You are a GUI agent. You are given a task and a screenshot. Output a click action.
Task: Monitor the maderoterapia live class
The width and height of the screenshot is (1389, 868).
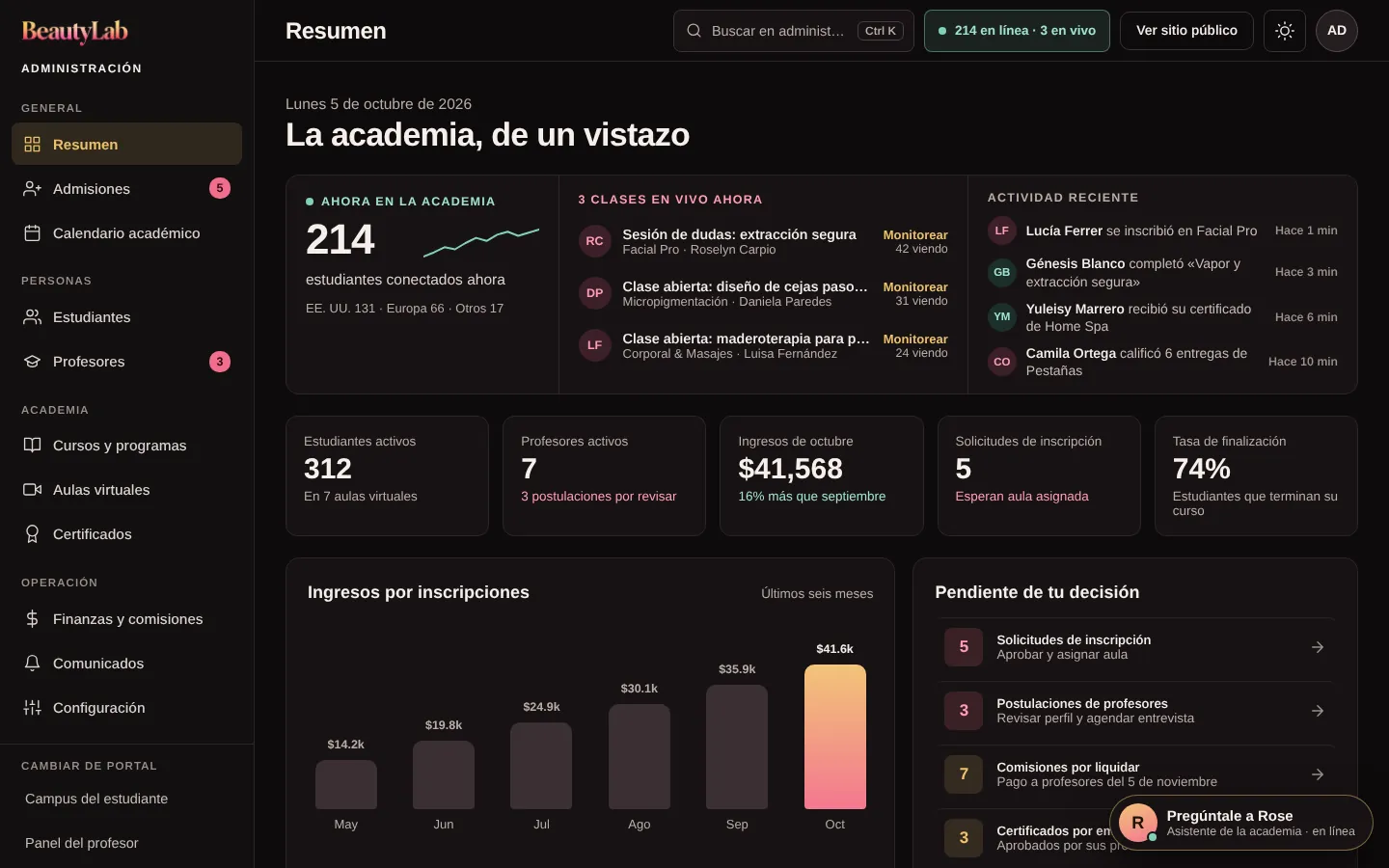(x=915, y=339)
